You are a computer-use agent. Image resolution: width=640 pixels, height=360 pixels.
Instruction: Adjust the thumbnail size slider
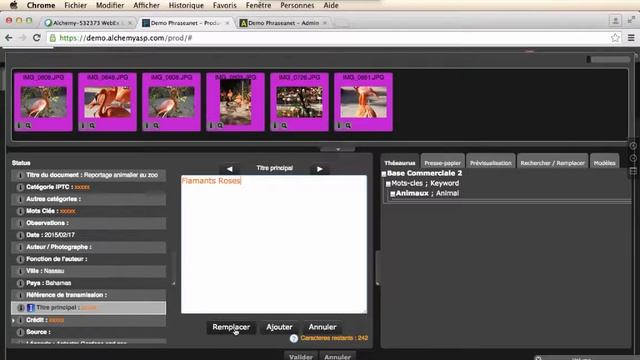(x=608, y=60)
